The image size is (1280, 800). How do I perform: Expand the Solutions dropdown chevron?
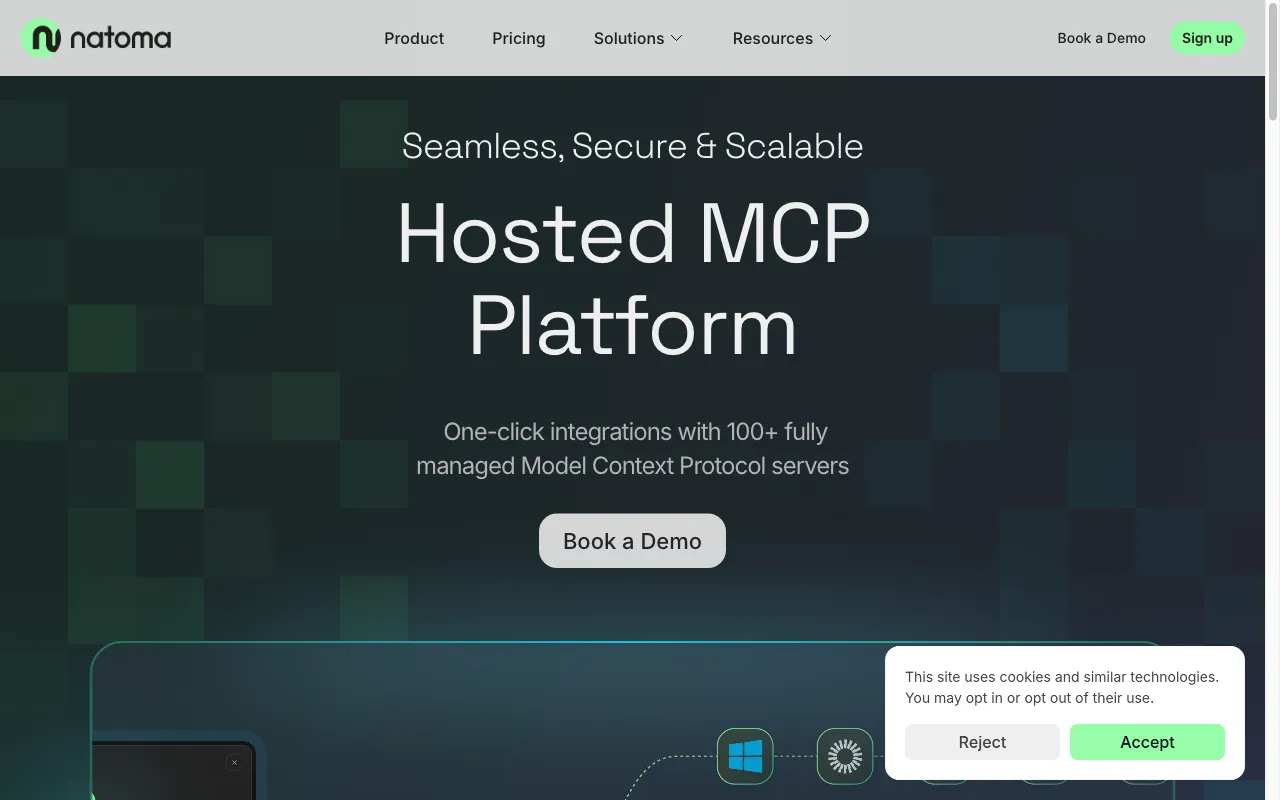[677, 38]
